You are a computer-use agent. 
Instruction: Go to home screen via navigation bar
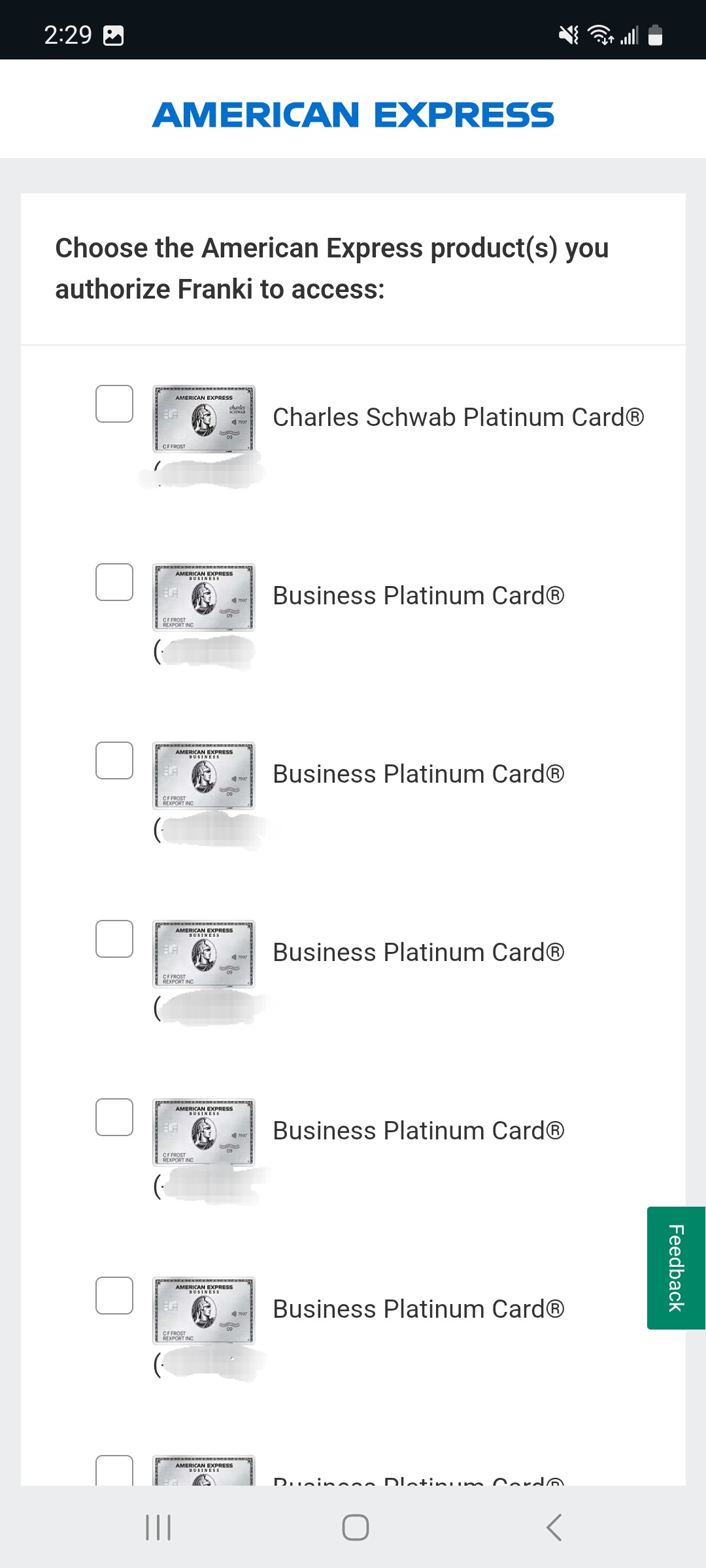point(356,1527)
